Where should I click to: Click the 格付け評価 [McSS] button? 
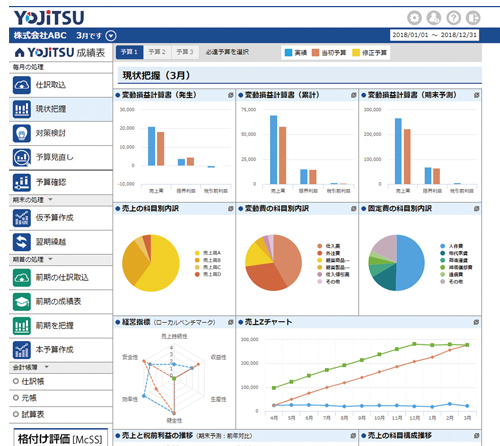click(x=60, y=438)
